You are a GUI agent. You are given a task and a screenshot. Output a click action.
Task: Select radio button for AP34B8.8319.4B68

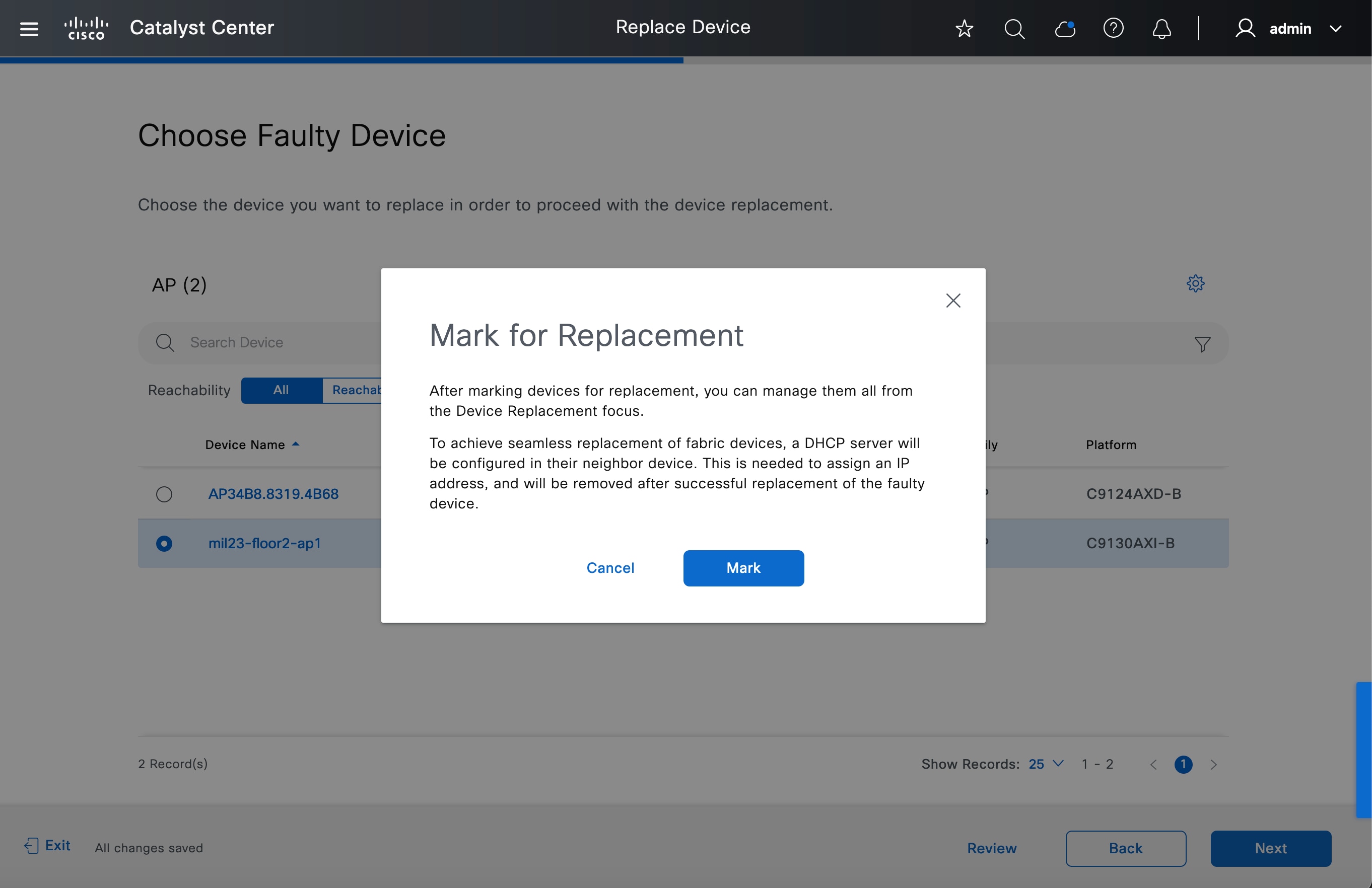(x=164, y=494)
